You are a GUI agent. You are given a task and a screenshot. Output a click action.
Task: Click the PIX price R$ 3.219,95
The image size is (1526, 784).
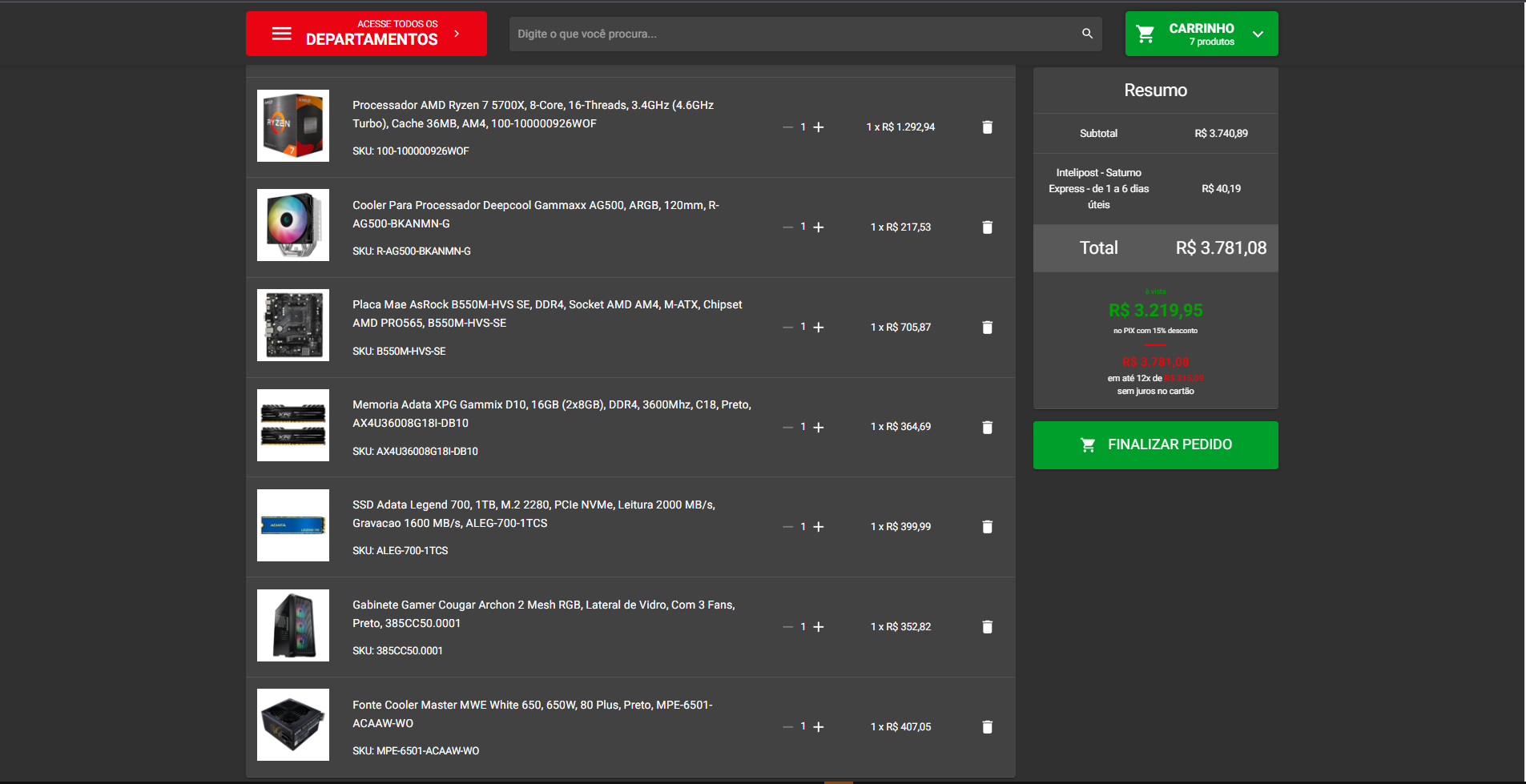click(1155, 311)
